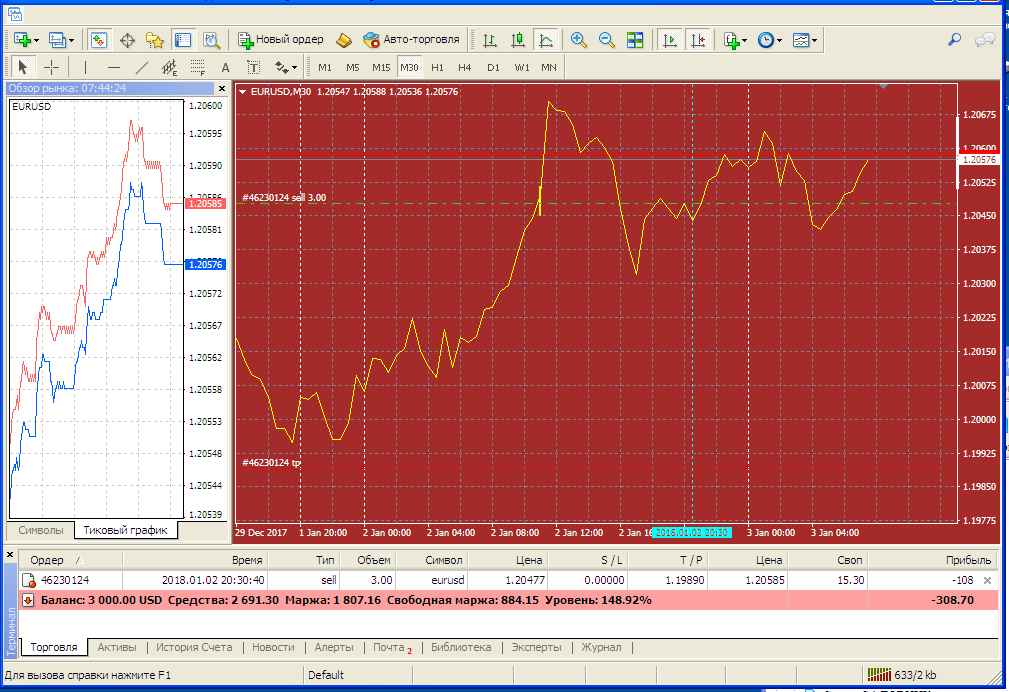The height and width of the screenshot is (692, 1009).
Task: Switch to W1 timeframe
Action: [522, 67]
